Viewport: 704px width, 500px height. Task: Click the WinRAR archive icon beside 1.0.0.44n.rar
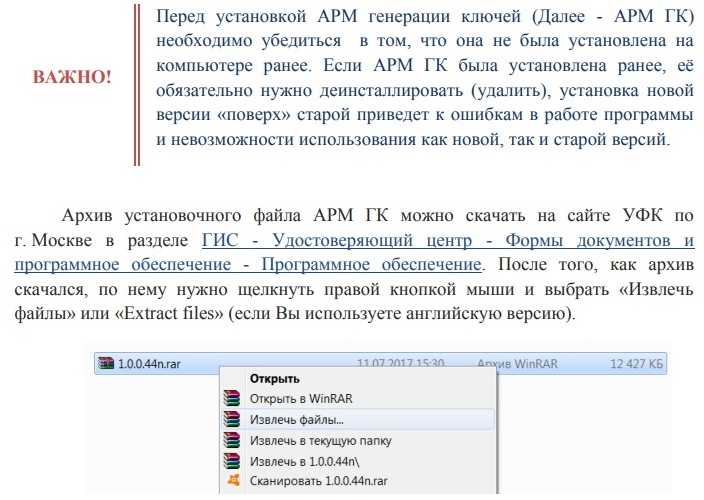click(106, 363)
